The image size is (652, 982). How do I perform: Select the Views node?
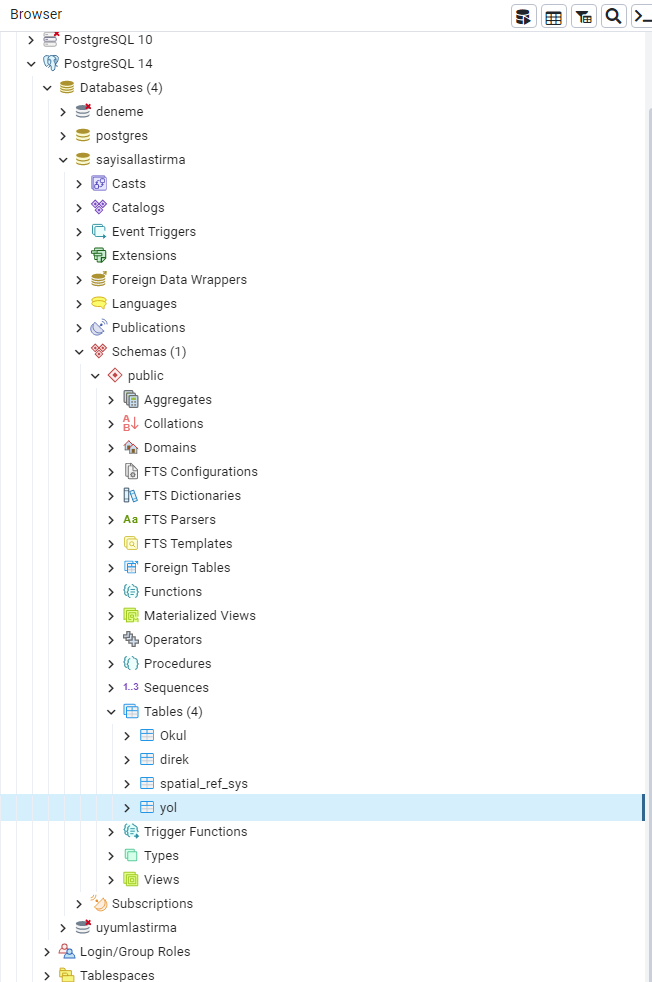(162, 880)
